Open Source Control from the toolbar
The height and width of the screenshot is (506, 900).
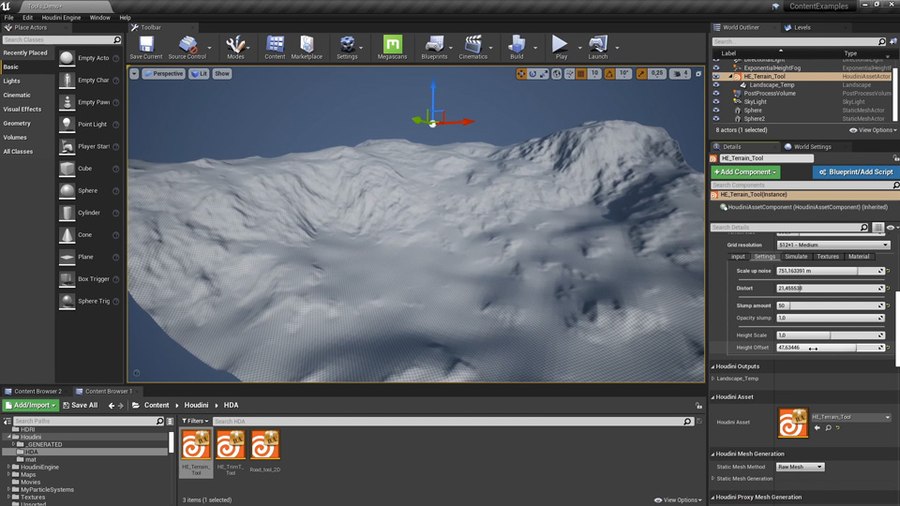(x=187, y=47)
